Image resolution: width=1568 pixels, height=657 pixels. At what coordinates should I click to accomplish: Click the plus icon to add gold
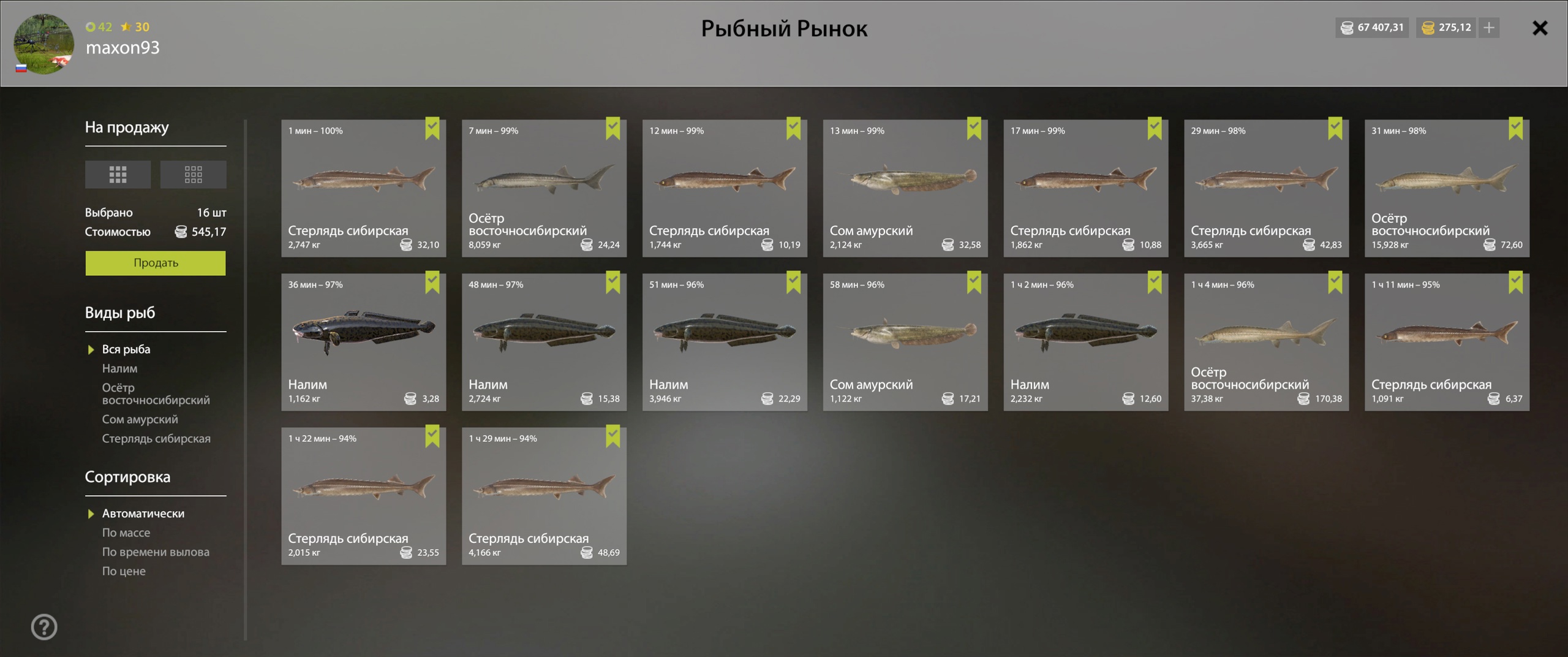(x=1489, y=28)
